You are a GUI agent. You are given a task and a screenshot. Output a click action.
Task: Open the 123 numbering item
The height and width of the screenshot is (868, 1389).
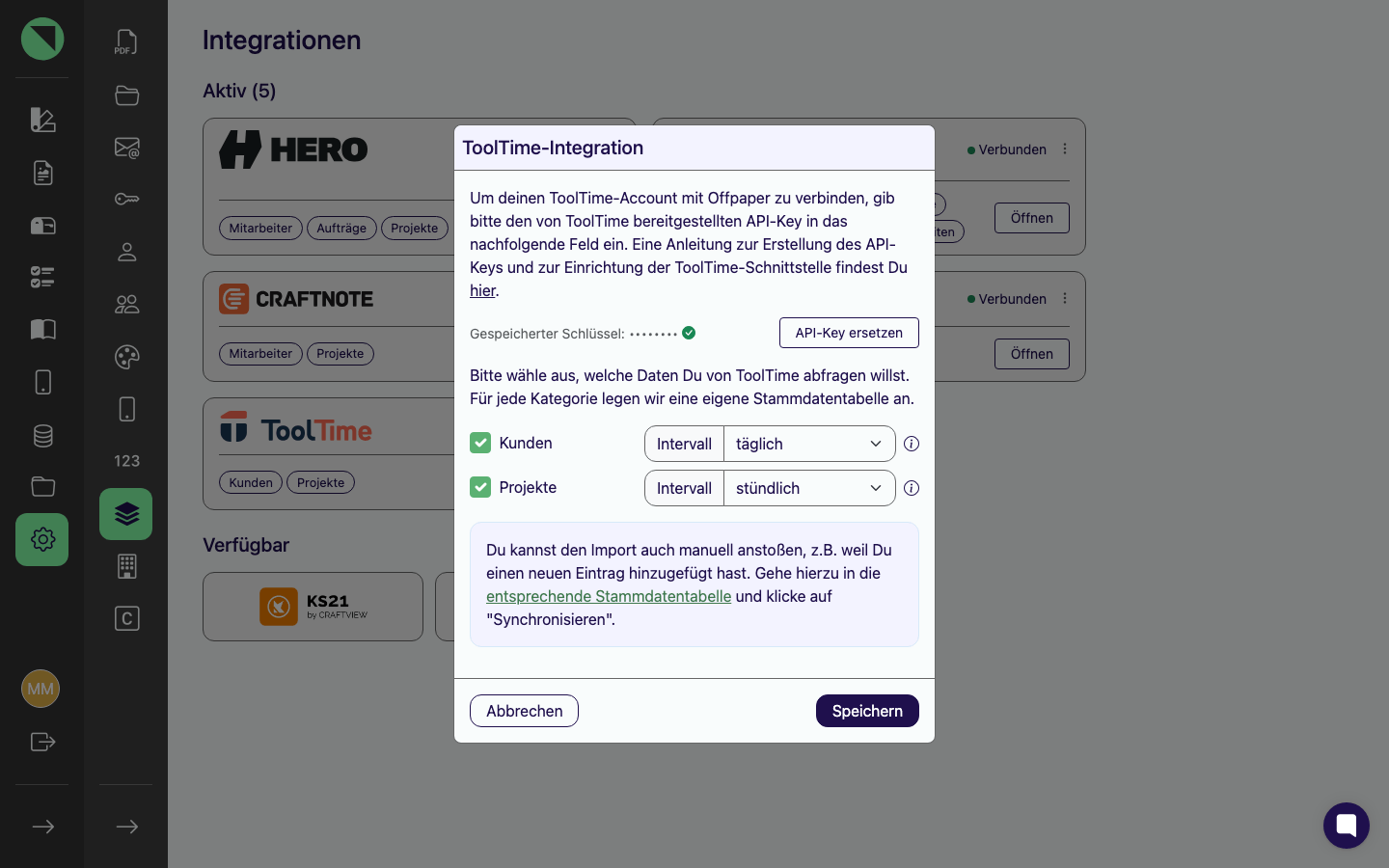tap(126, 461)
